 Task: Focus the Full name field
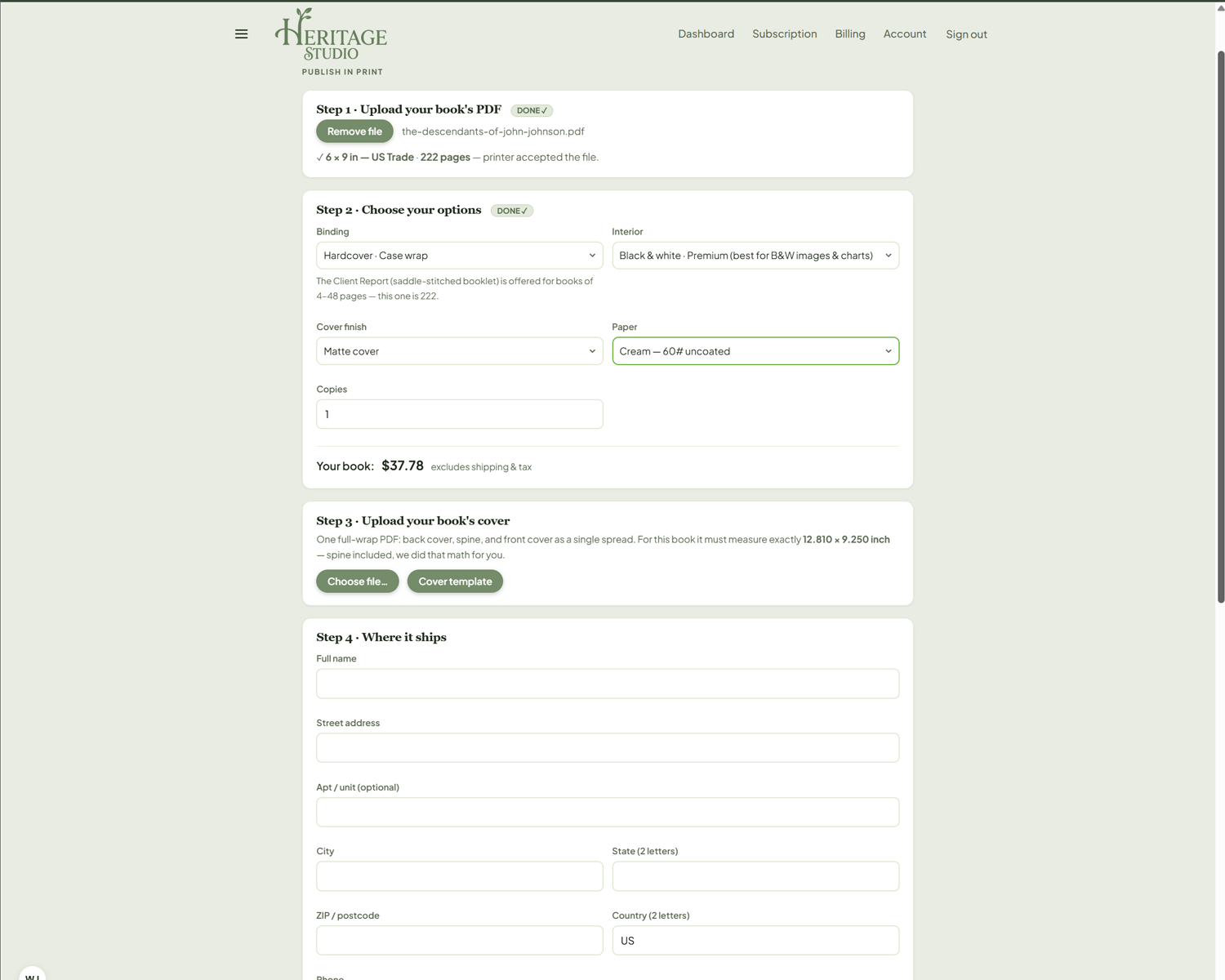608,684
